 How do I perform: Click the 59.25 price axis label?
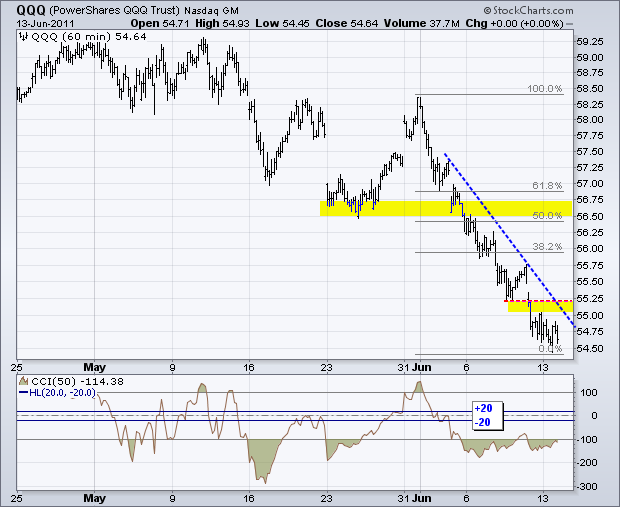coord(590,42)
